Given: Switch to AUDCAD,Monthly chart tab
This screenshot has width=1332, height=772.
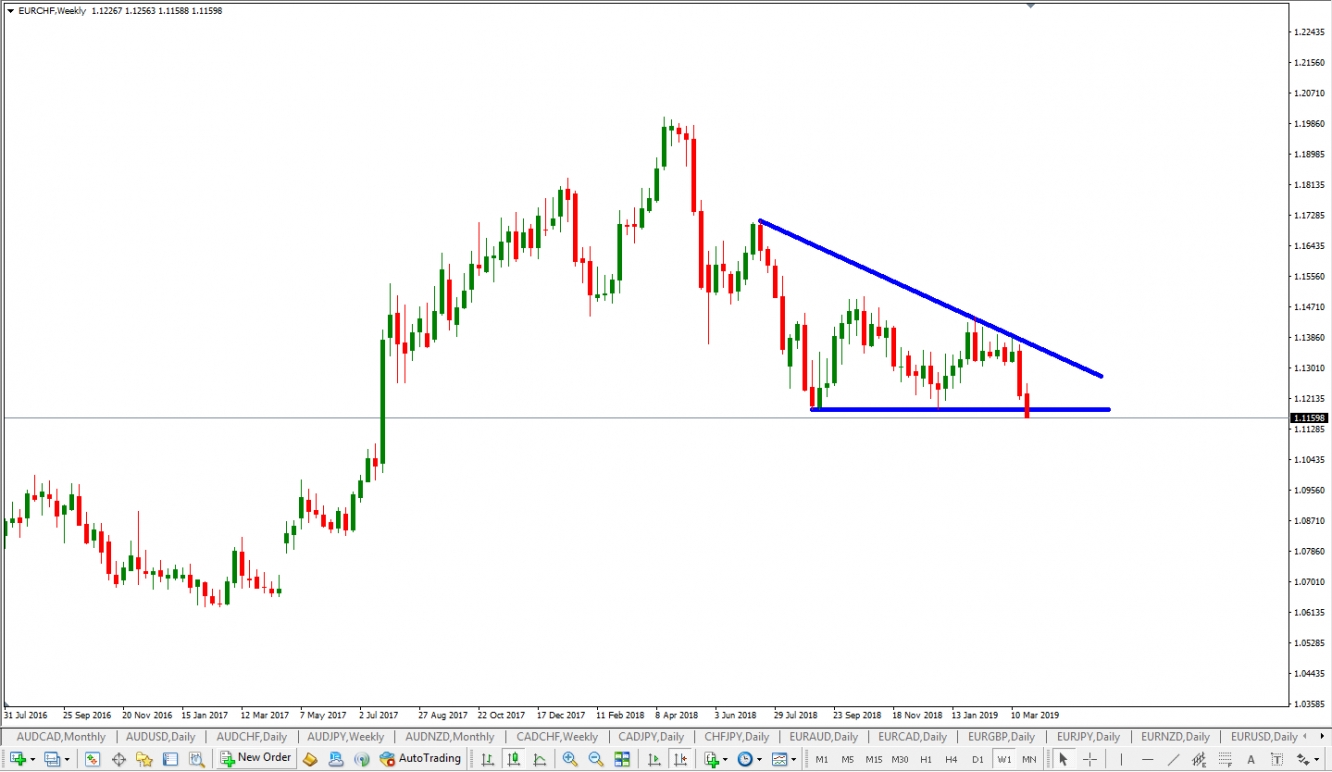Looking at the screenshot, I should click(61, 737).
